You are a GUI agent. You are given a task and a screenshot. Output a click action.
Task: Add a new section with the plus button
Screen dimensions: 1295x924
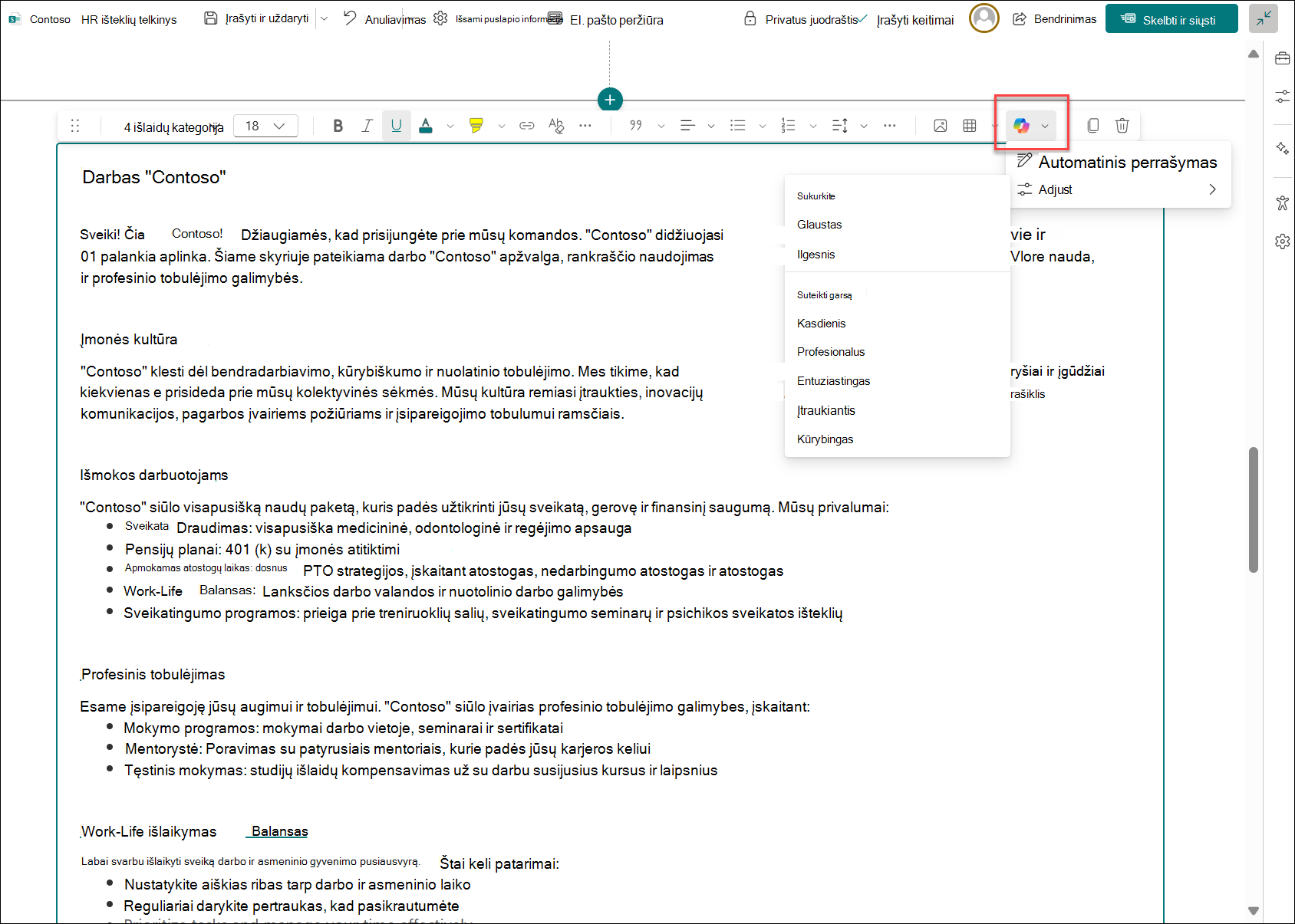(x=610, y=100)
